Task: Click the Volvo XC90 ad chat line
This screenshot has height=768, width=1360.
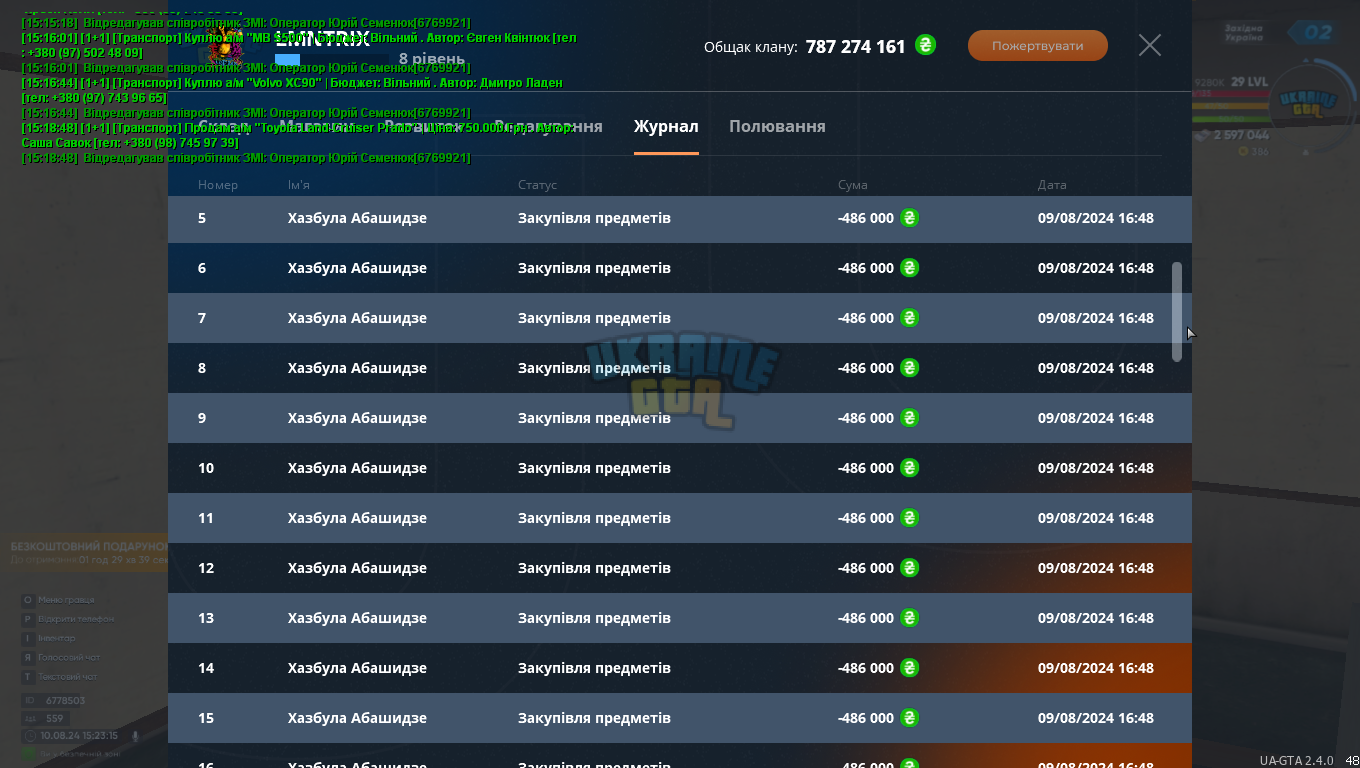Action: 292,90
